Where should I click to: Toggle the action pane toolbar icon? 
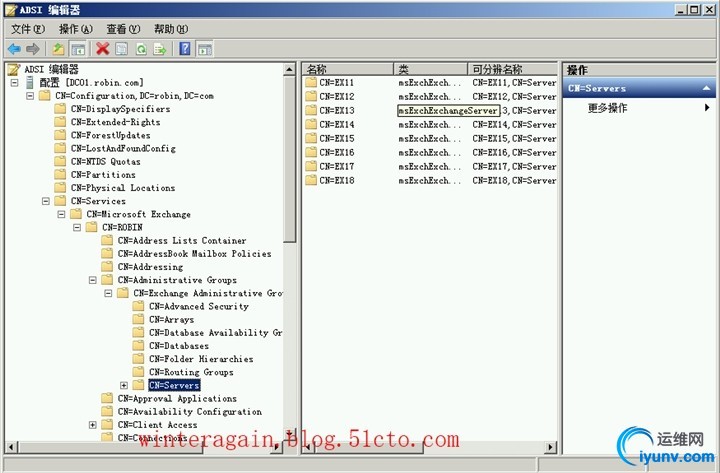[x=205, y=49]
